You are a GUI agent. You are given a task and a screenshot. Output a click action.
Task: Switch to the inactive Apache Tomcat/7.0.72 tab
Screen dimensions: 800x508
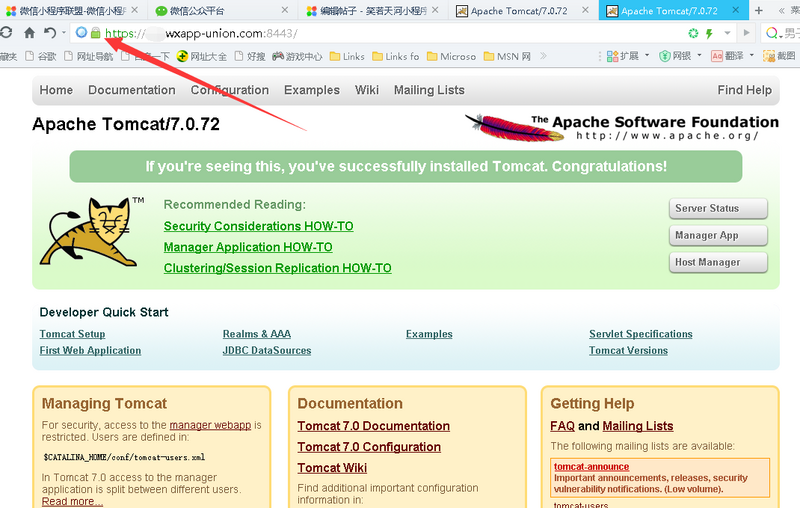[523, 10]
